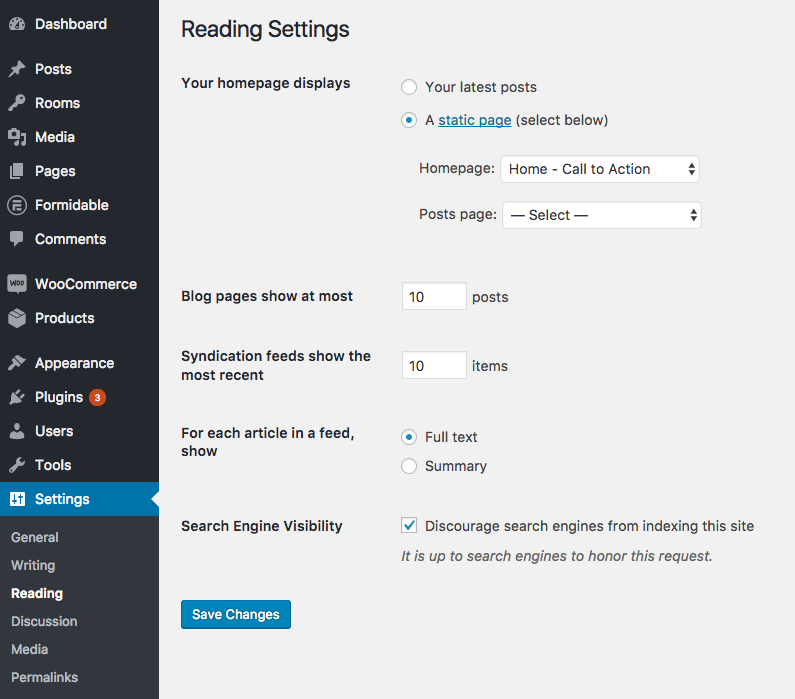Screen dimensions: 795x699
Task: Open Permalinks settings submenu item
Action: [x=45, y=678]
